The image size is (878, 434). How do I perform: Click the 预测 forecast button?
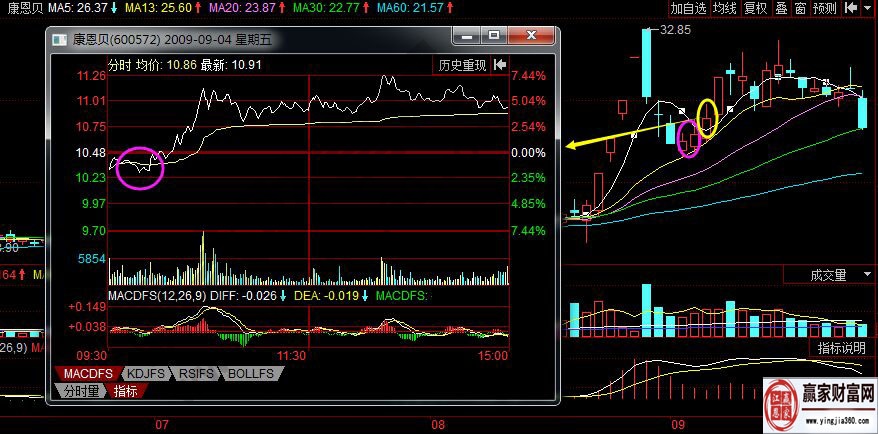coord(825,8)
